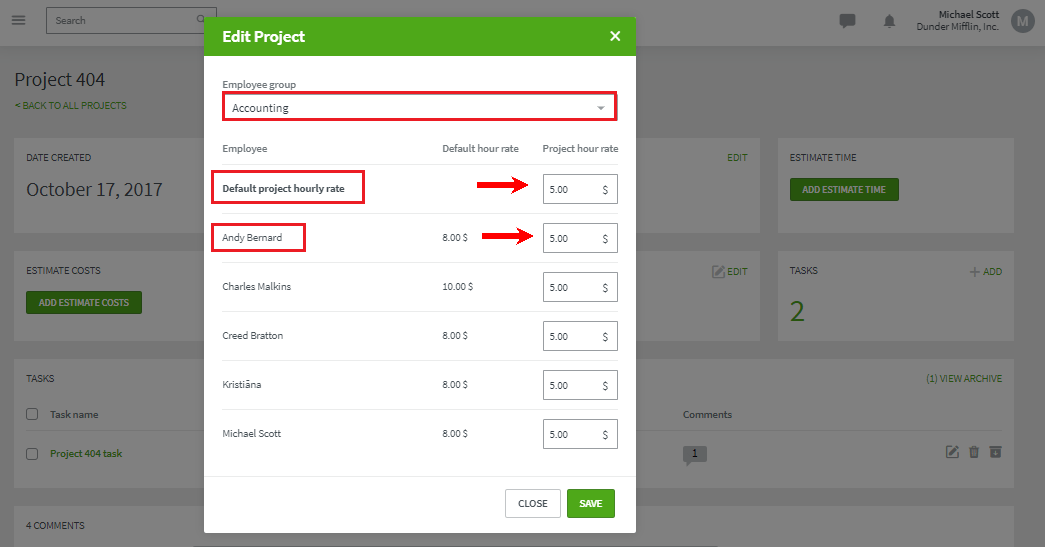The image size is (1045, 547).
Task: Click the EDIT link near Estimate Time
Action: 737,158
